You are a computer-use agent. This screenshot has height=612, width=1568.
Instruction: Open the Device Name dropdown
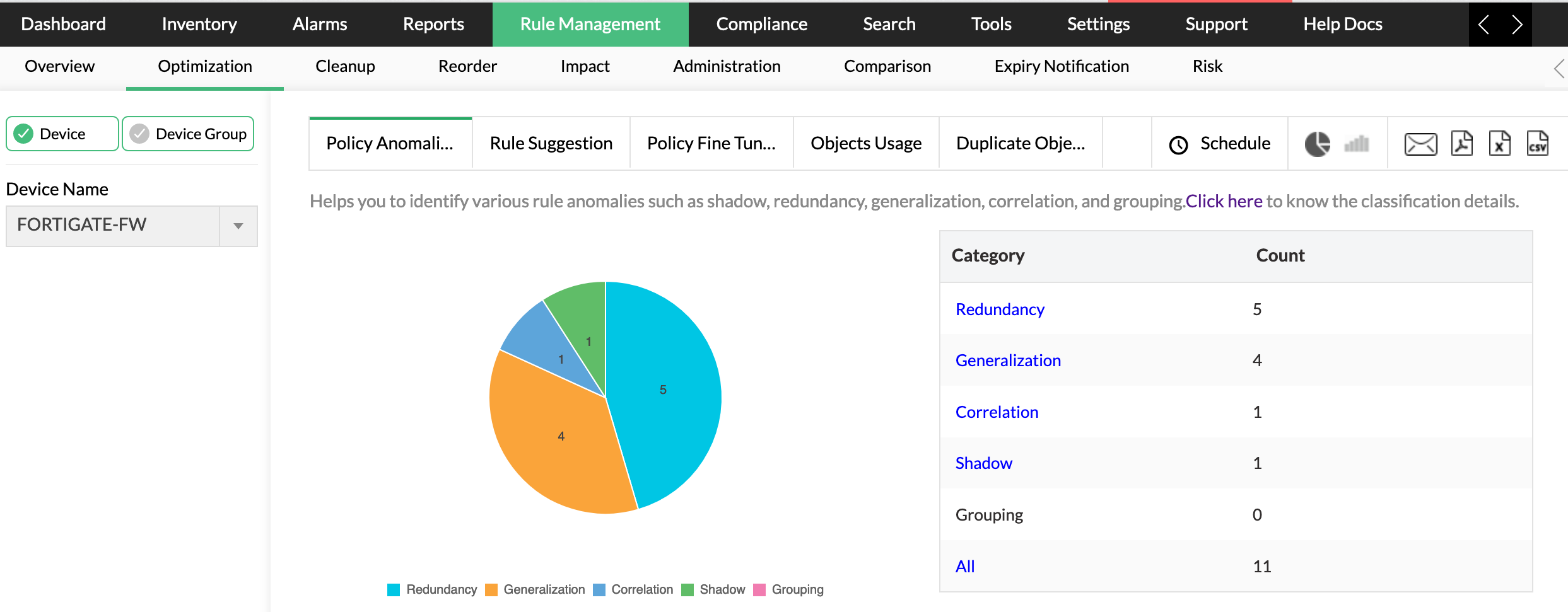[x=238, y=226]
